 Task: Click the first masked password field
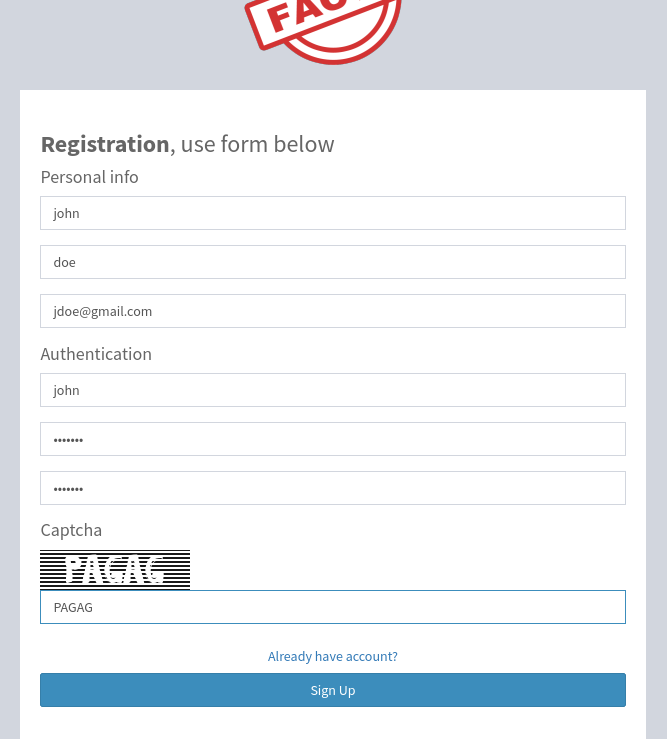coord(333,439)
